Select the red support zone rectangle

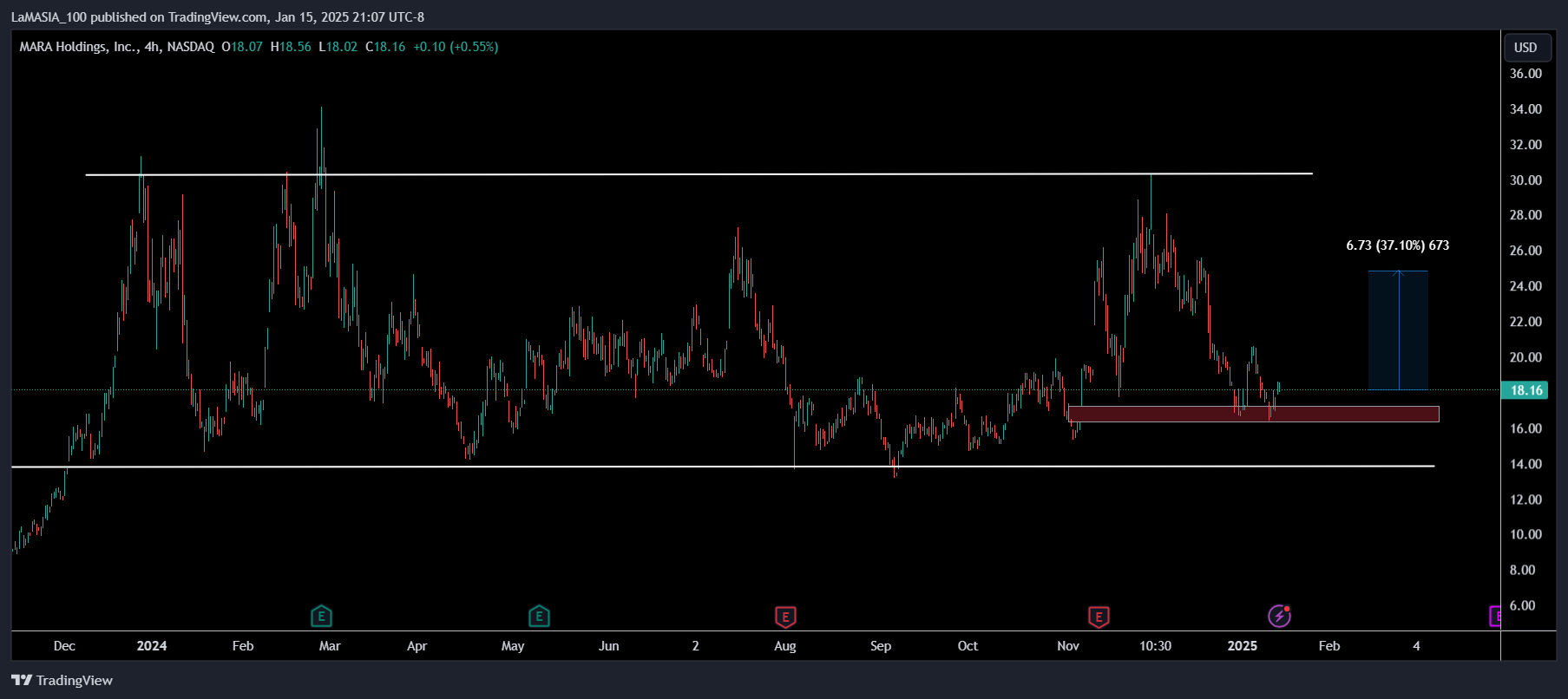click(x=1253, y=414)
